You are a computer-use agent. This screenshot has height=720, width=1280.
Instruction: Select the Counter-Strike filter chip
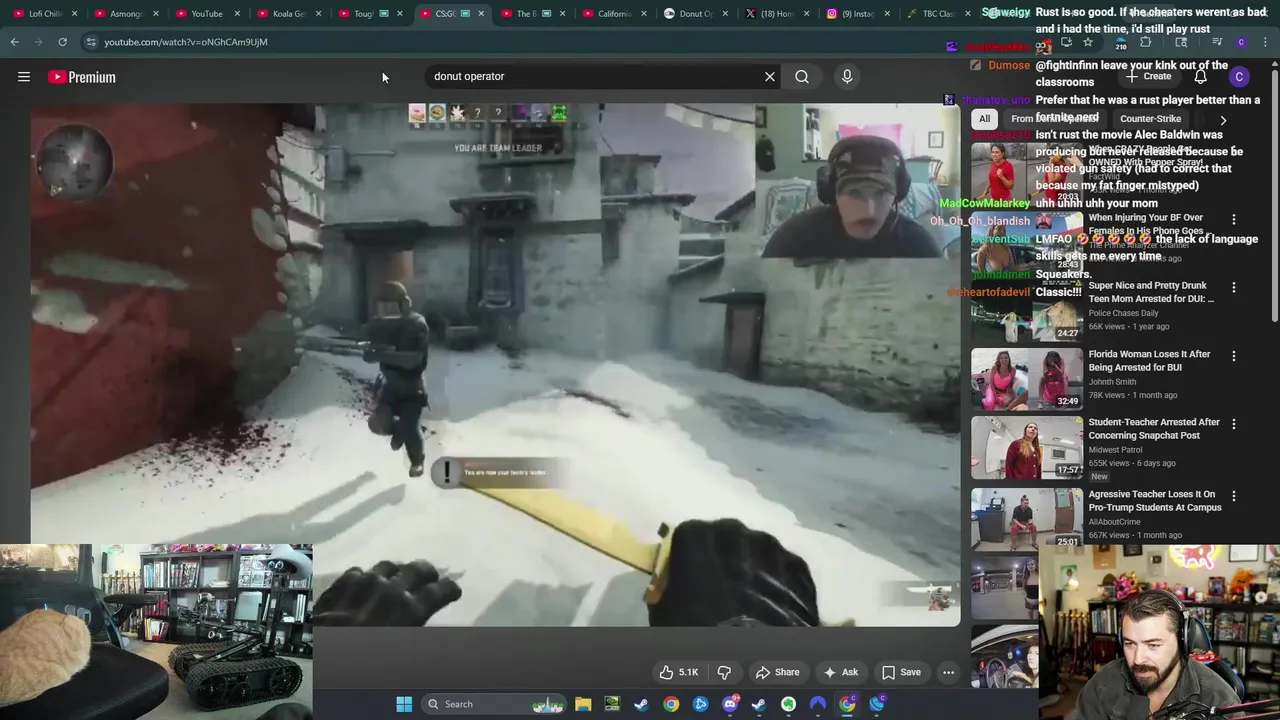(x=1150, y=119)
